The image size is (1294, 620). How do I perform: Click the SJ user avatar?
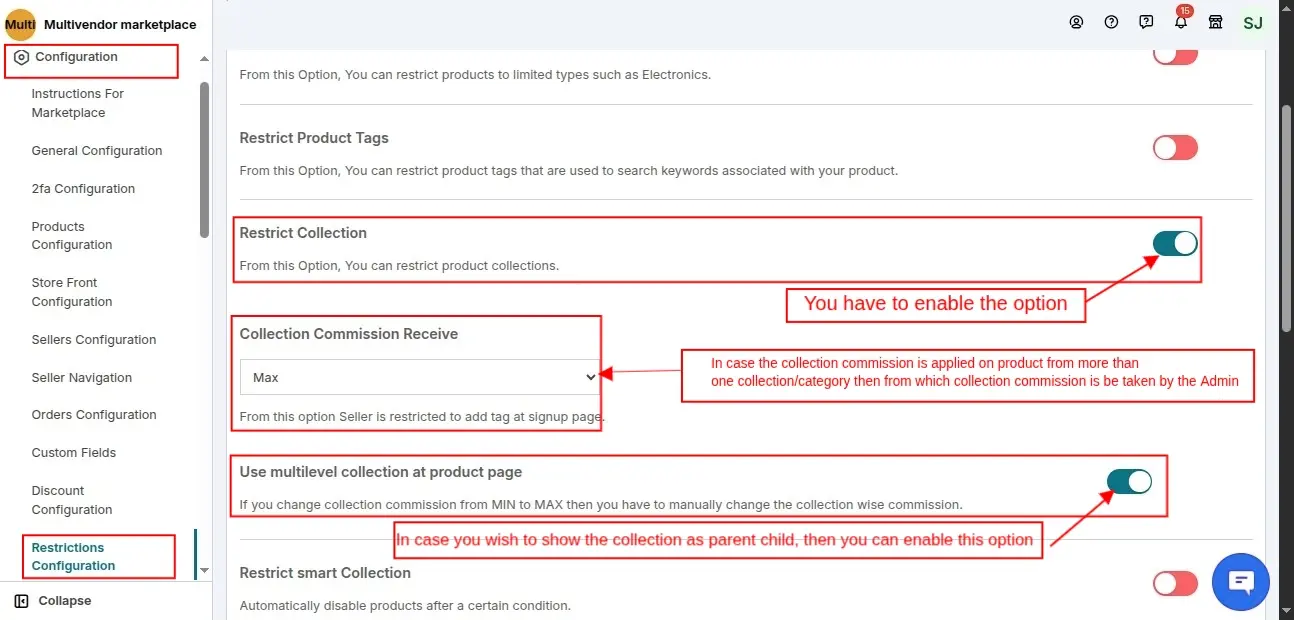1252,22
